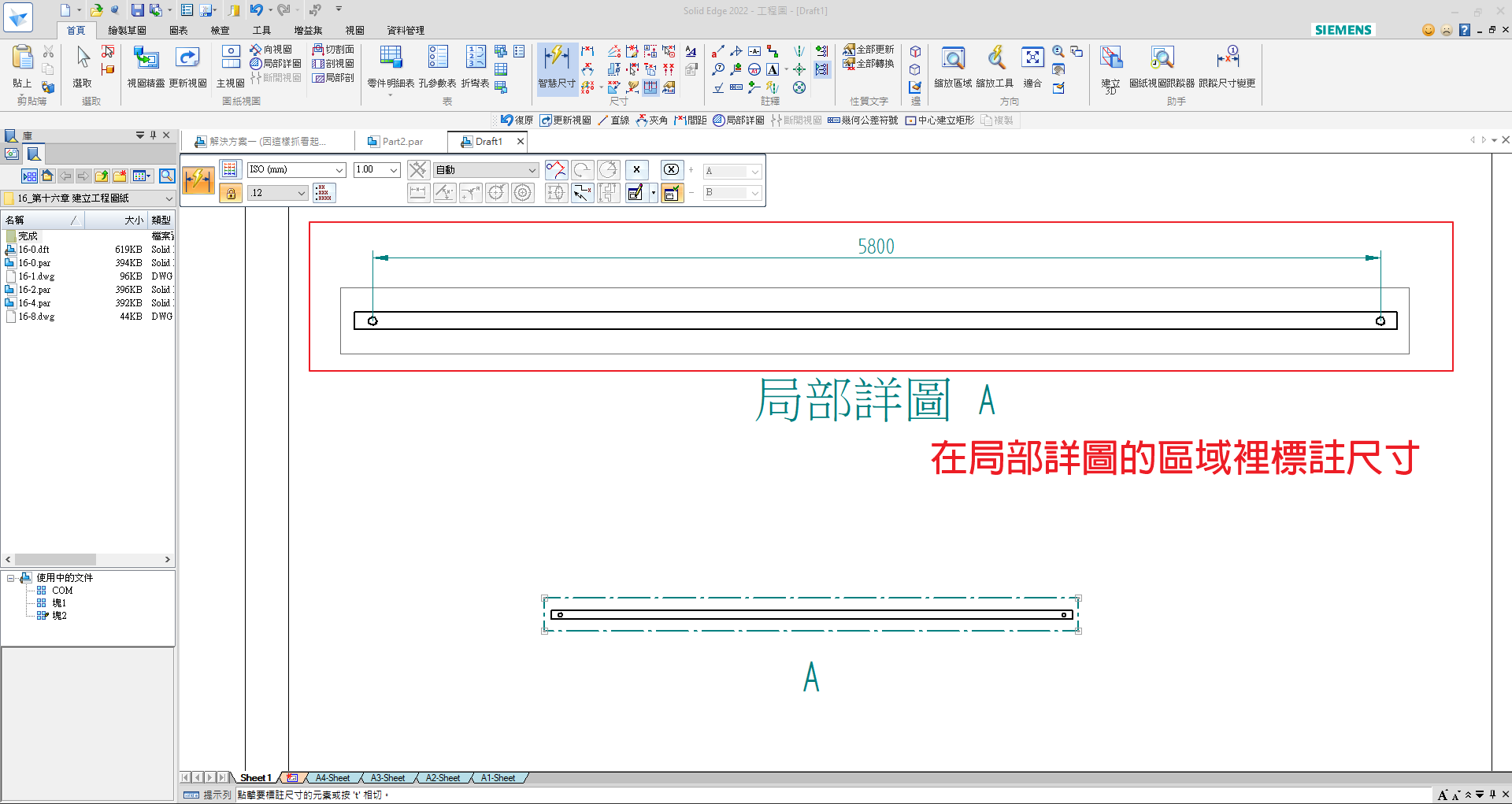Switch to the A3-Sheet tab

coord(387,778)
